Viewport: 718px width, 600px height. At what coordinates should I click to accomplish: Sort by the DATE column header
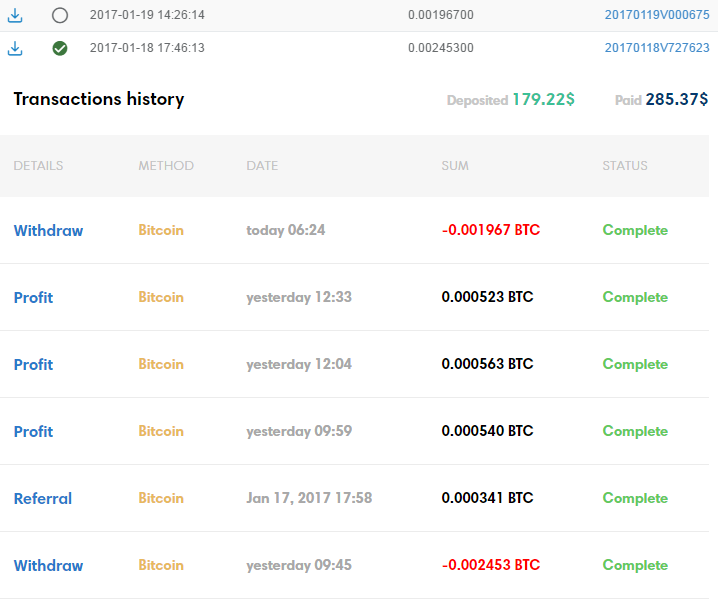(262, 165)
